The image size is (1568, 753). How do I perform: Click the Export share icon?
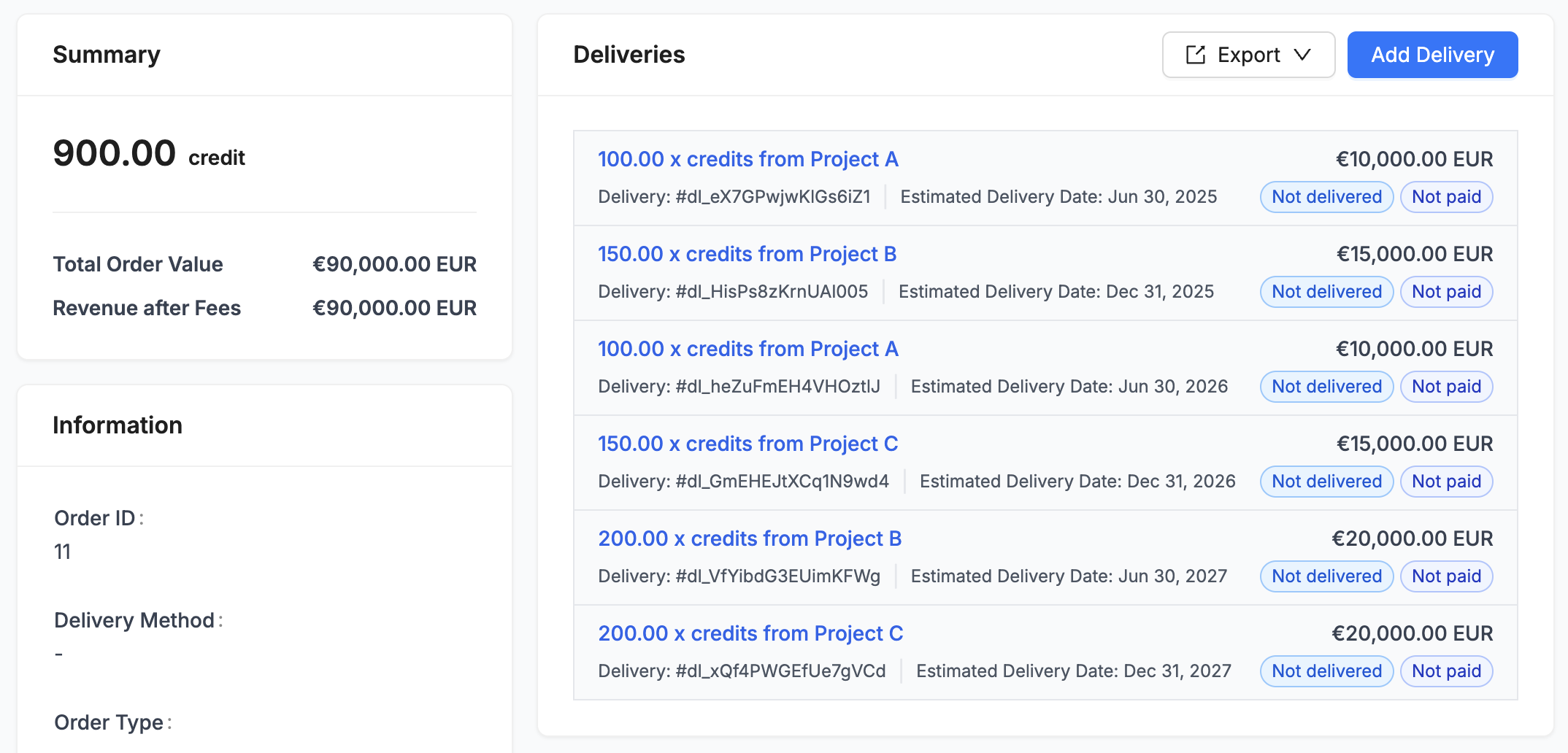point(1196,55)
